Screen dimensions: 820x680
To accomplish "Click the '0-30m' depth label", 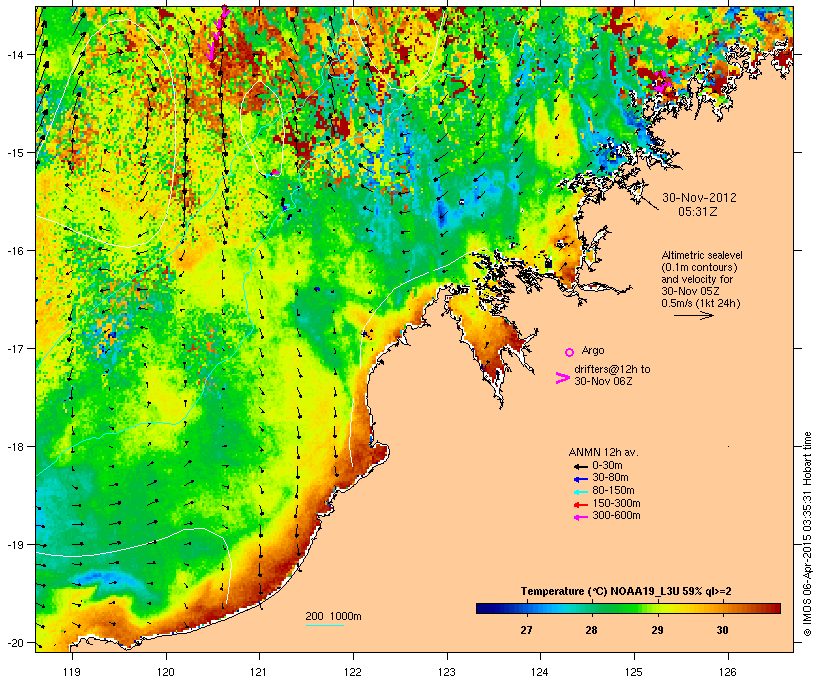I will pyautogui.click(x=607, y=466).
